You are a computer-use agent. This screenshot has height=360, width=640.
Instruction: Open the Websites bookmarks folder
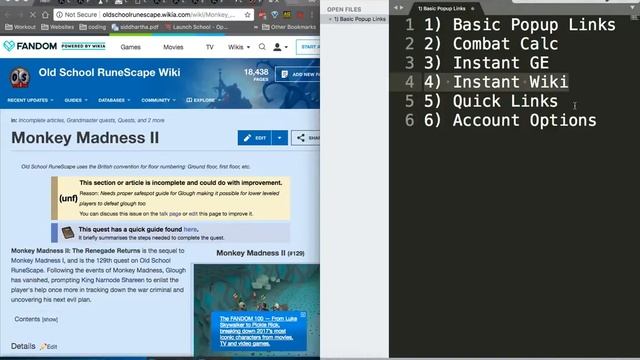58,27
